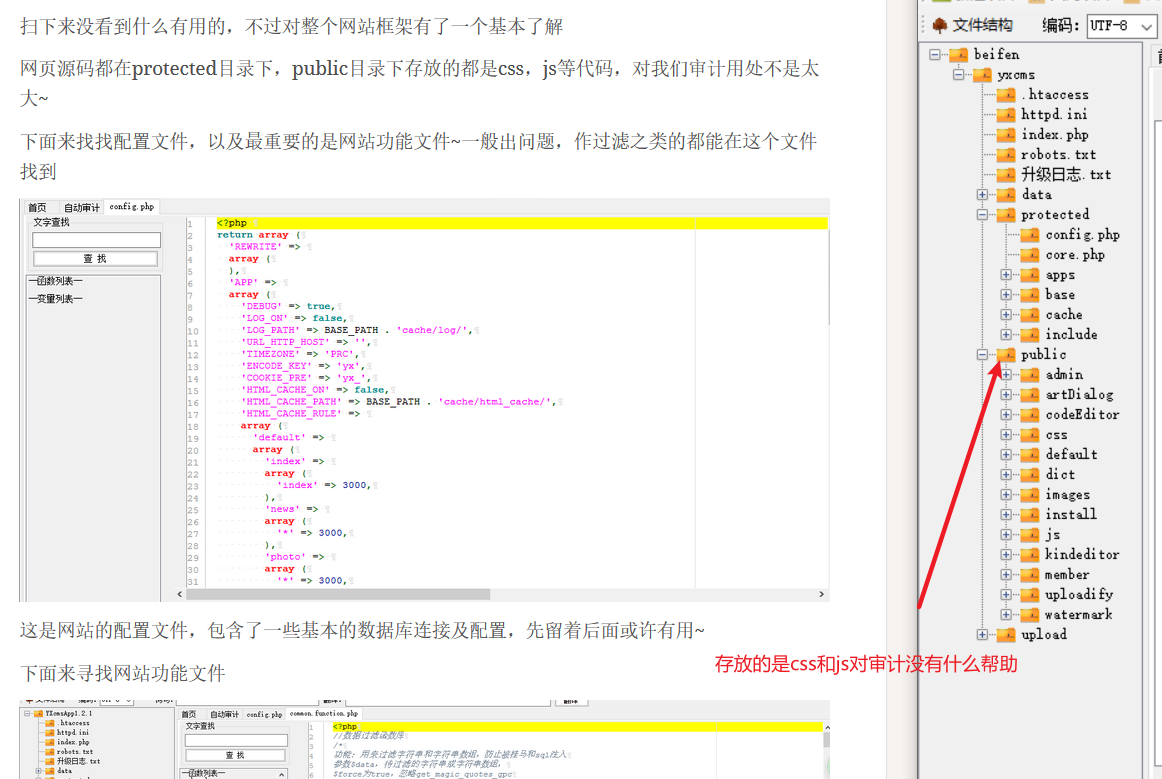Select the .htaccess file icon
Image resolution: width=1162 pixels, height=779 pixels.
[1005, 95]
